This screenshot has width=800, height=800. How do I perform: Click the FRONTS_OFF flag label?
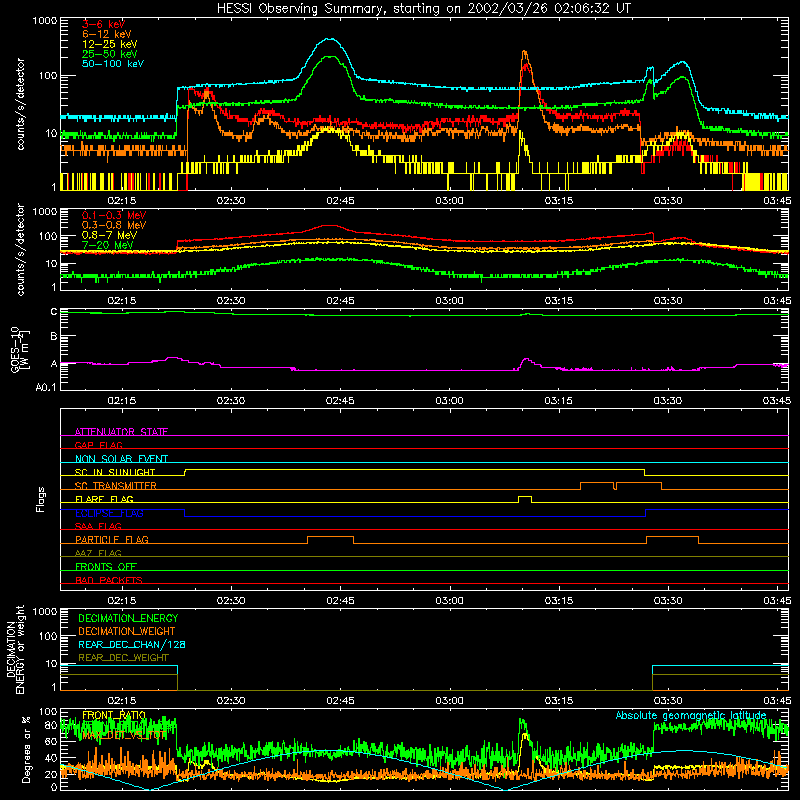click(x=106, y=566)
